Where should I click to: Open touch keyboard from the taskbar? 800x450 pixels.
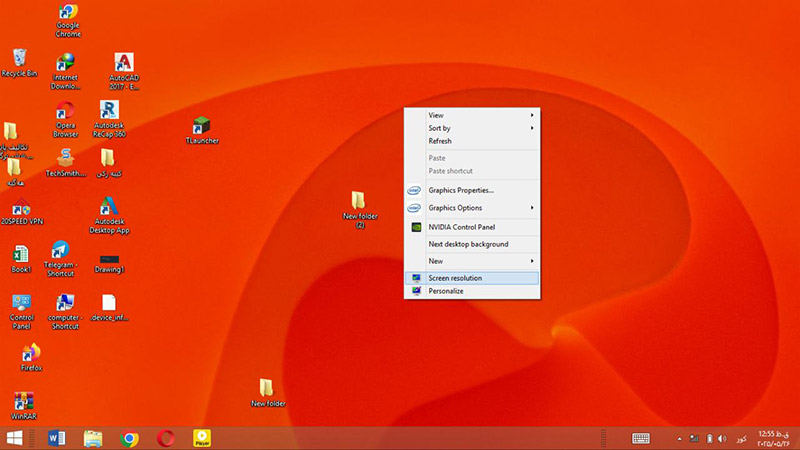coord(641,438)
